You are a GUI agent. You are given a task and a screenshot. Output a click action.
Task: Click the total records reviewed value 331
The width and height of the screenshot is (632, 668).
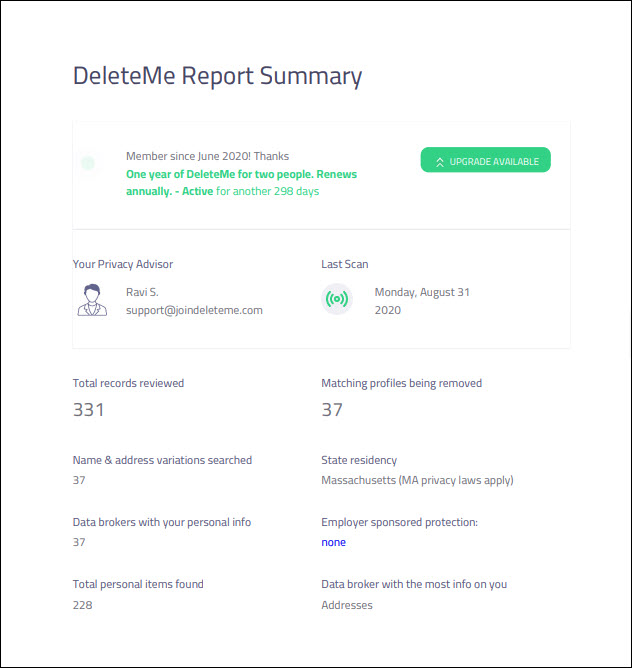88,410
